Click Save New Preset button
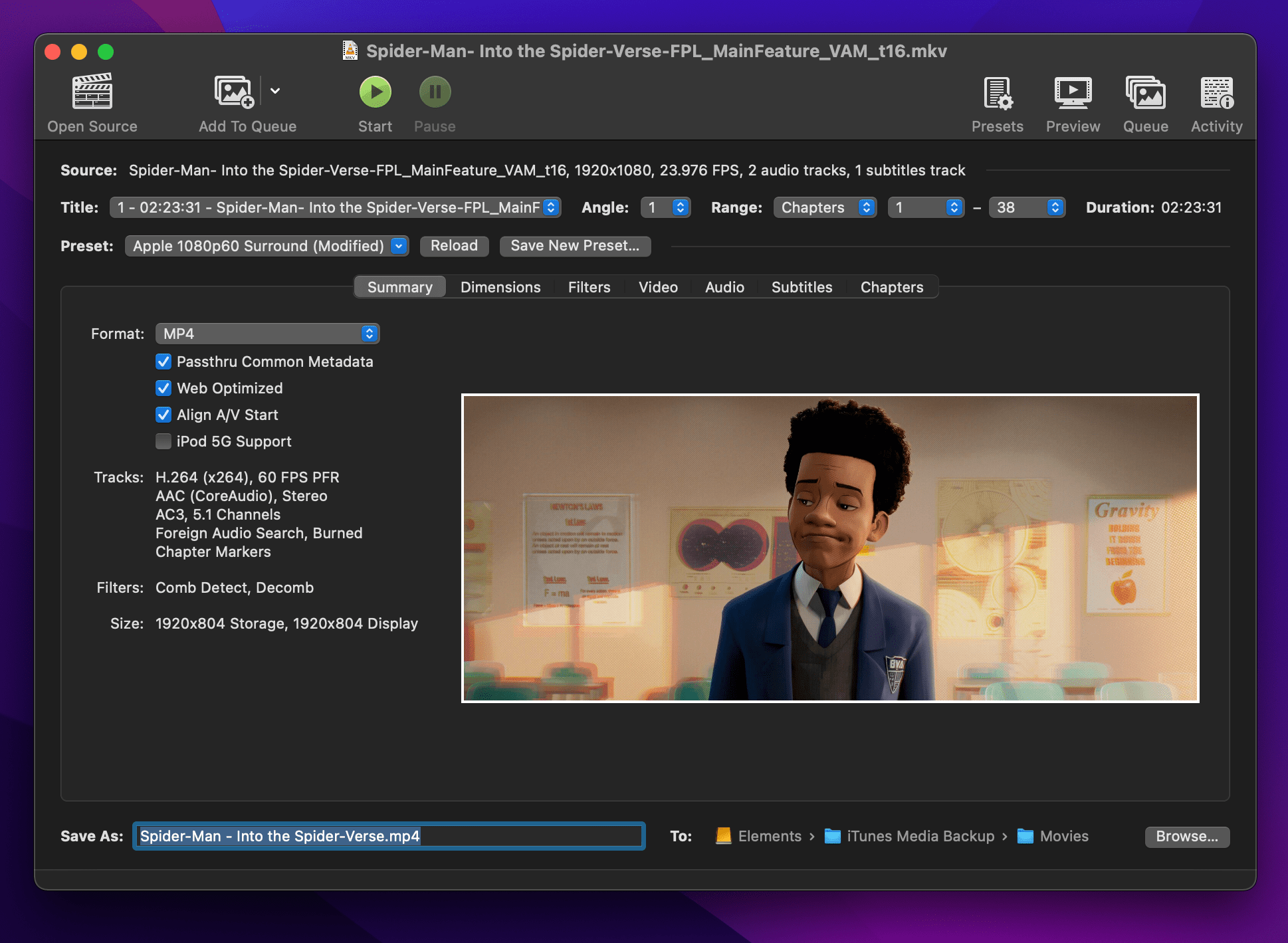Screen dimensions: 1288x943 click(576, 246)
